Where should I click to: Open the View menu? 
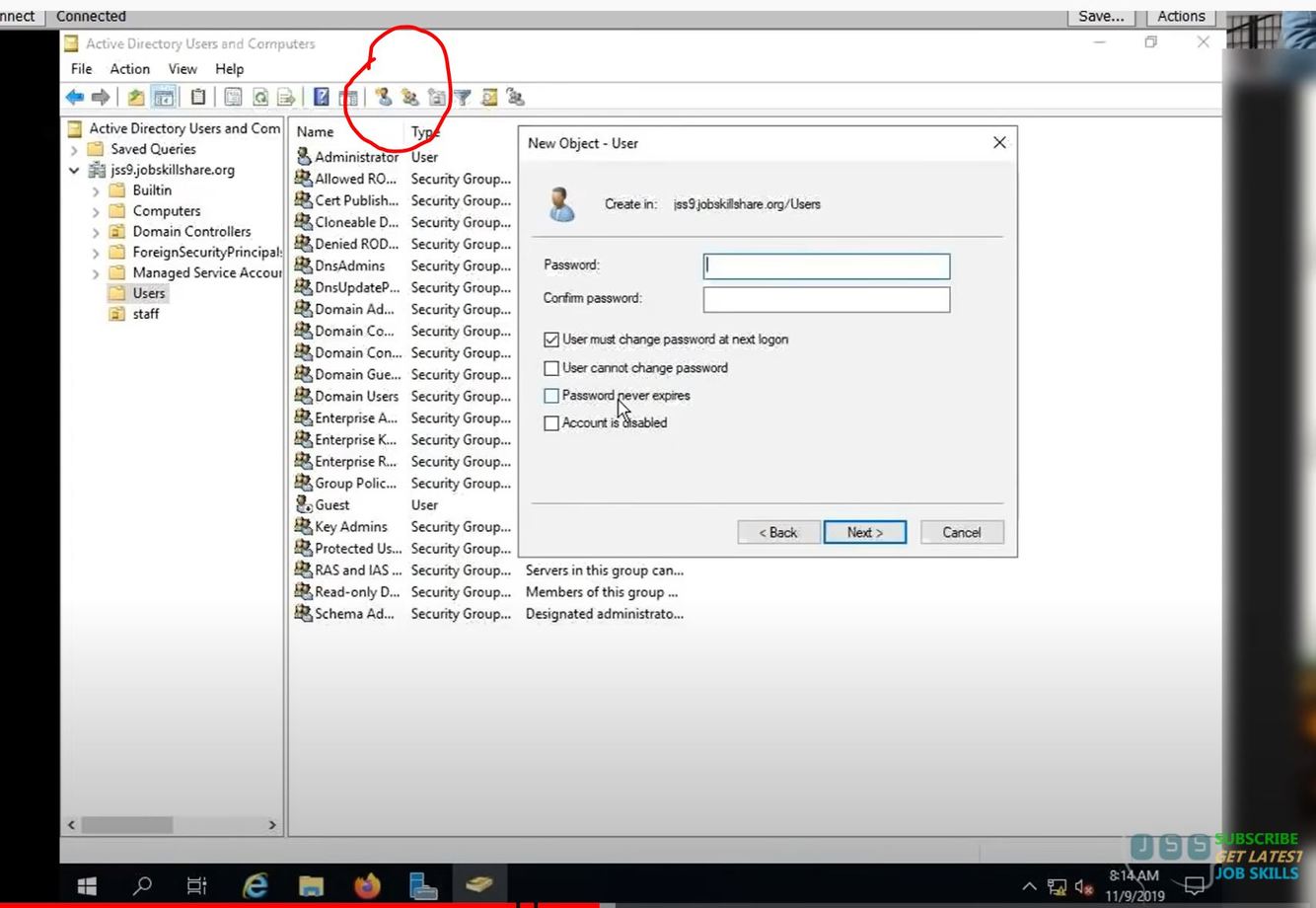183,69
